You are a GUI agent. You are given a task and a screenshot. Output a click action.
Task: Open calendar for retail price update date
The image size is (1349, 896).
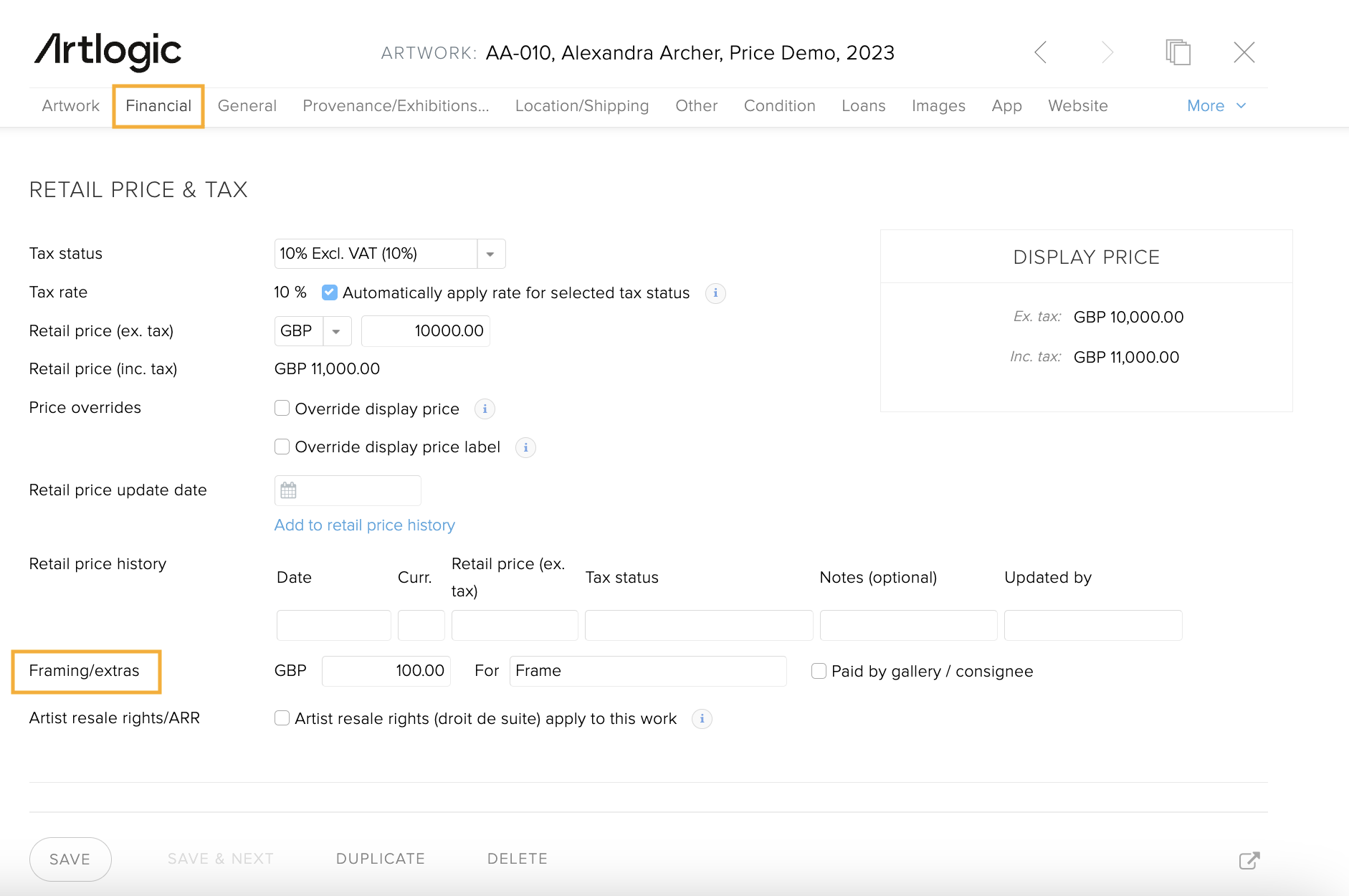coord(288,490)
